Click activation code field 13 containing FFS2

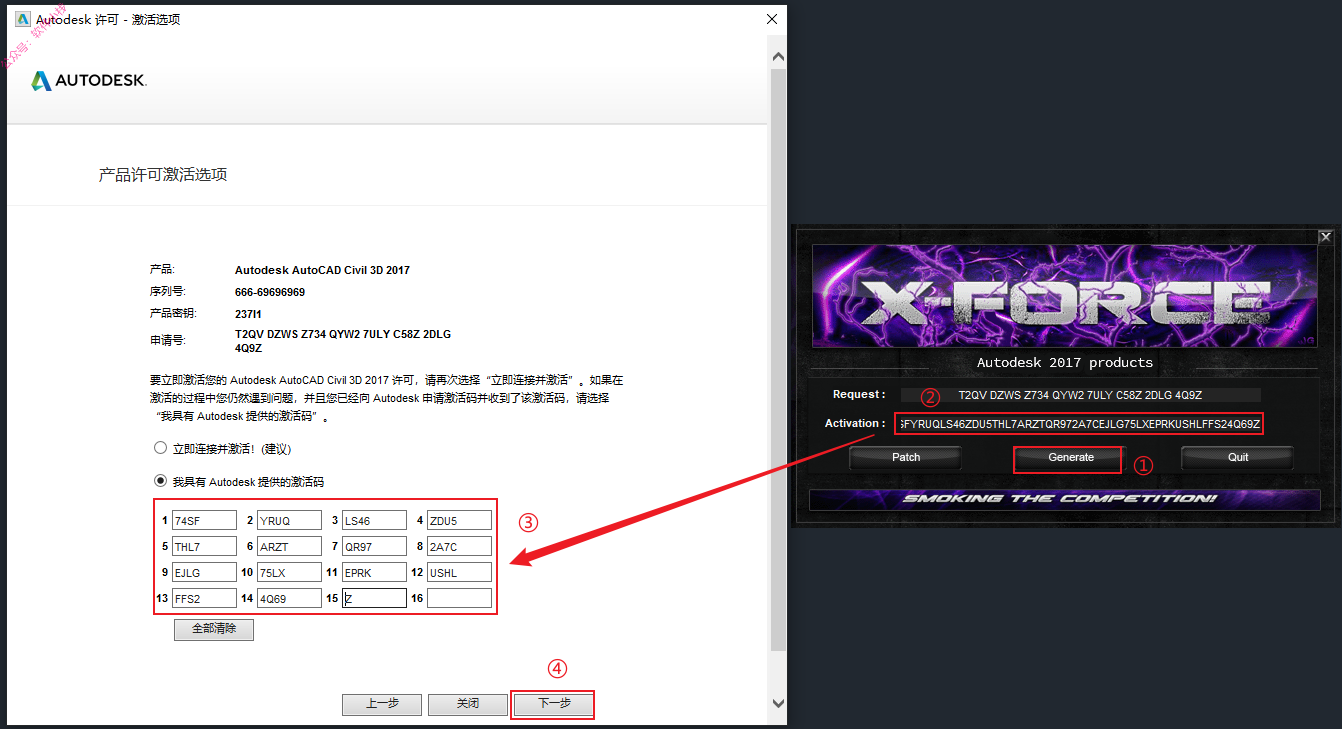[x=204, y=598]
